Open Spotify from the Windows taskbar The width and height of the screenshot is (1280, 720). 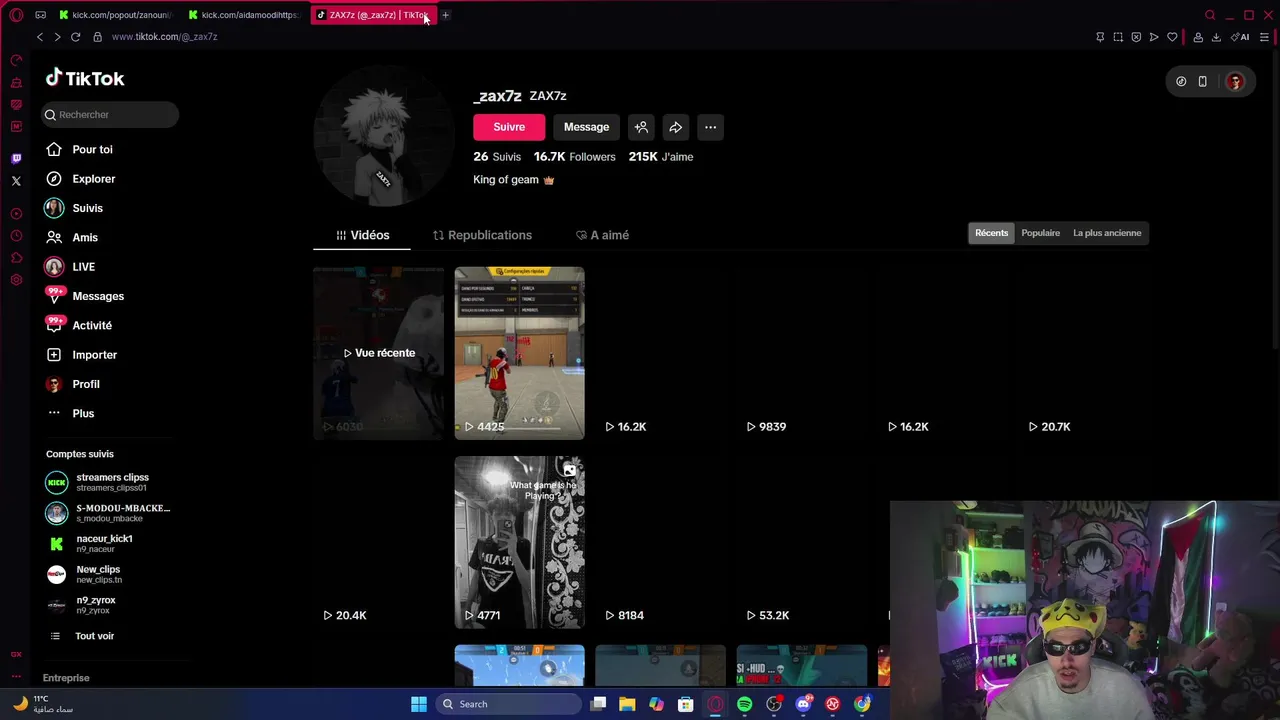744,704
